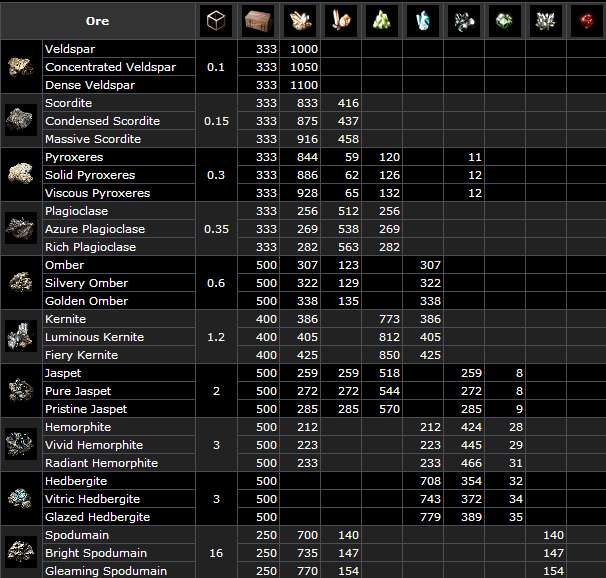
Task: Click the Scordite ore image
Action: pos(20,121)
